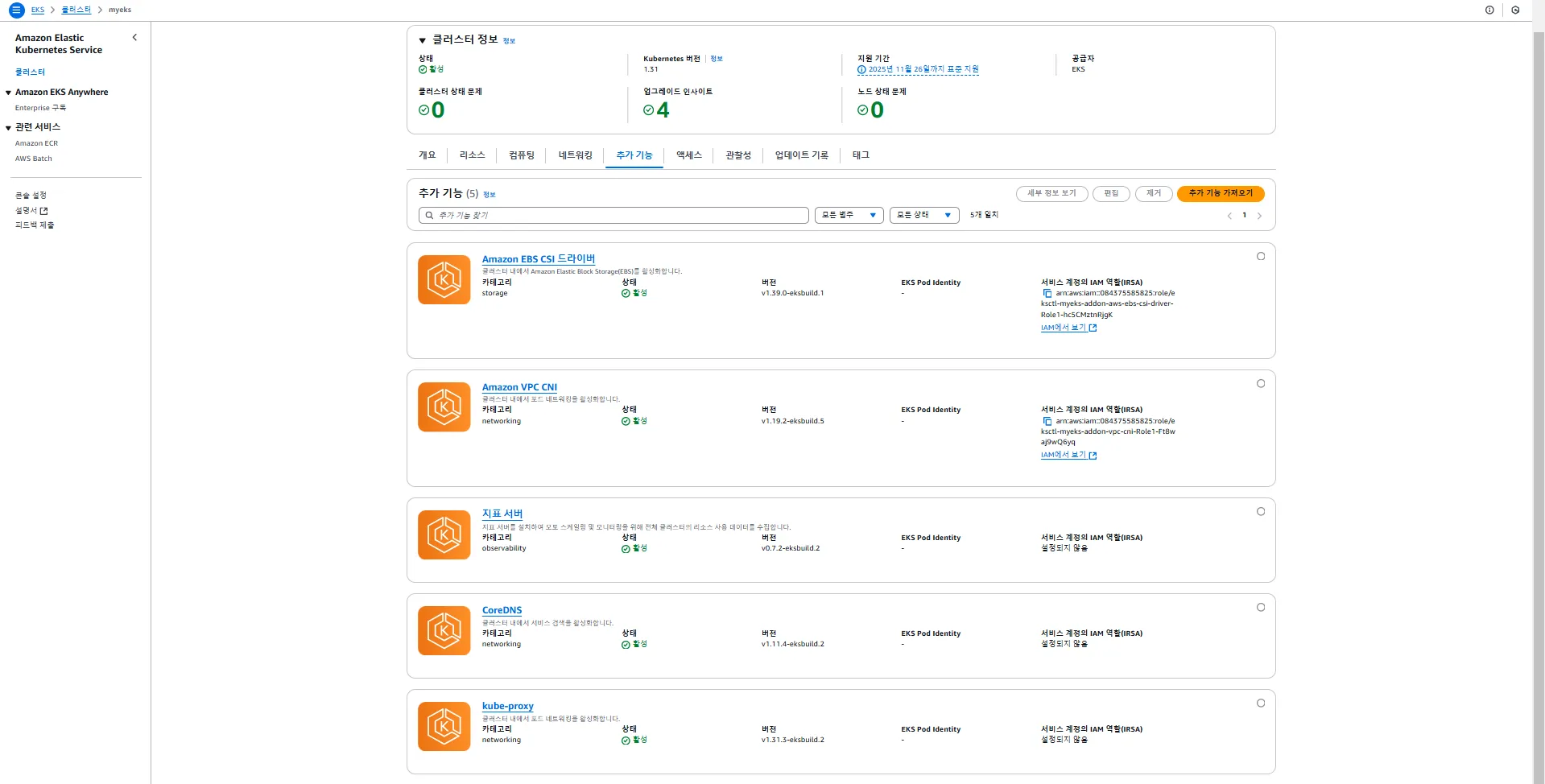
Task: Open the 모든 범주 category filter dropdown
Action: tap(849, 216)
